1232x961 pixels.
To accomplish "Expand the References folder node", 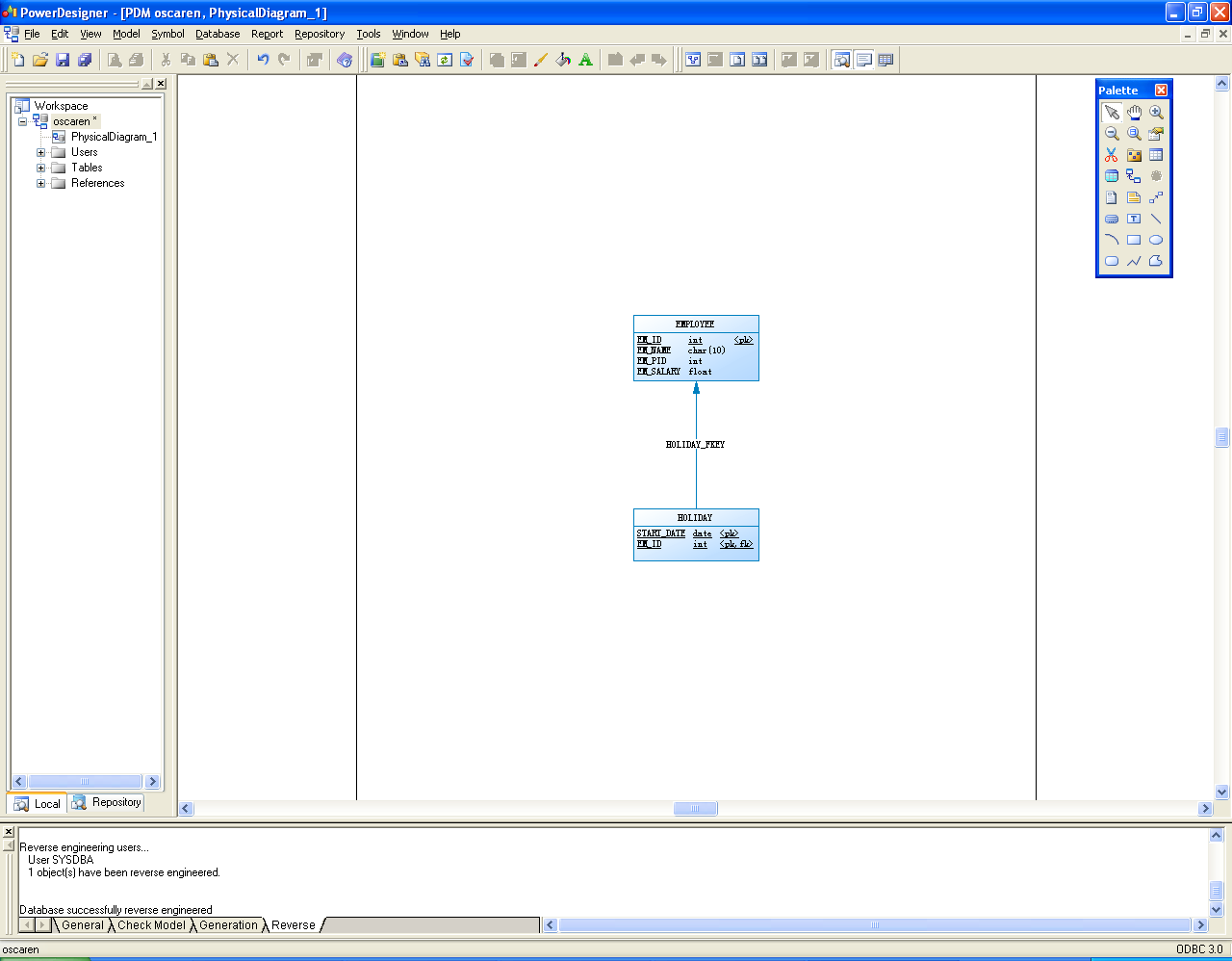I will [x=41, y=183].
